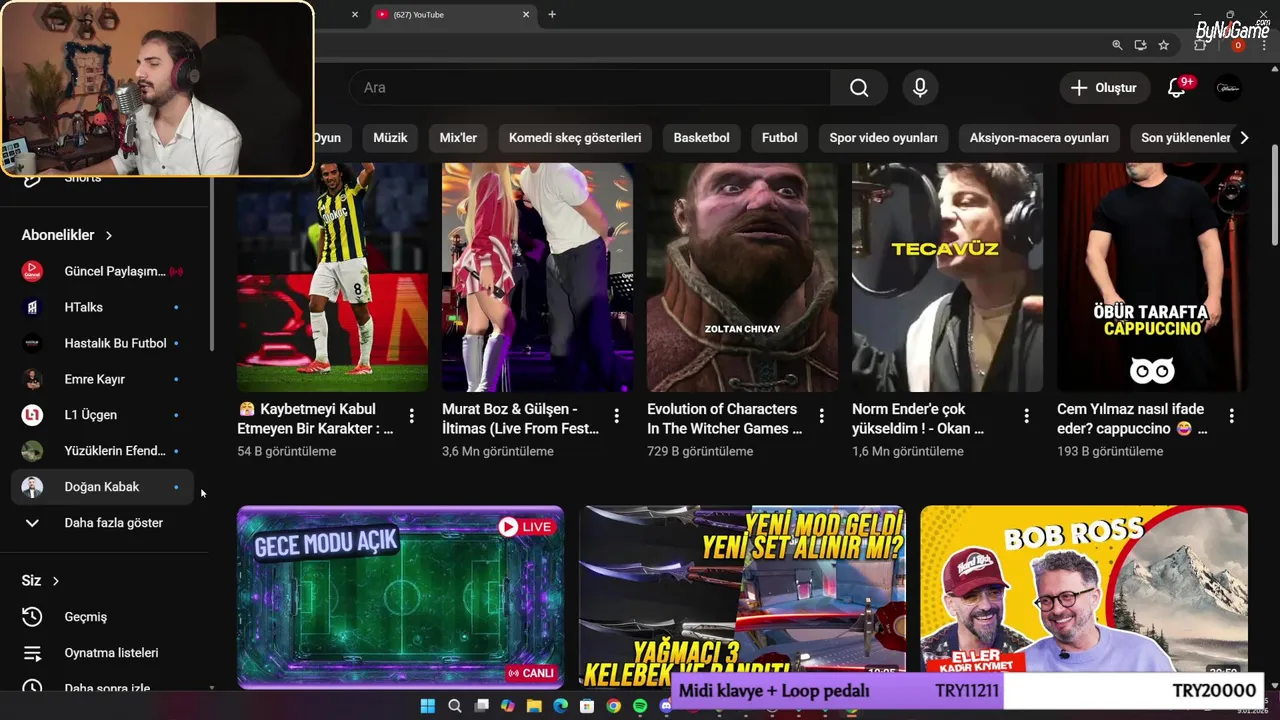Open Microsoft Edge from taskbar
1280x720 pixels.
coord(561,706)
